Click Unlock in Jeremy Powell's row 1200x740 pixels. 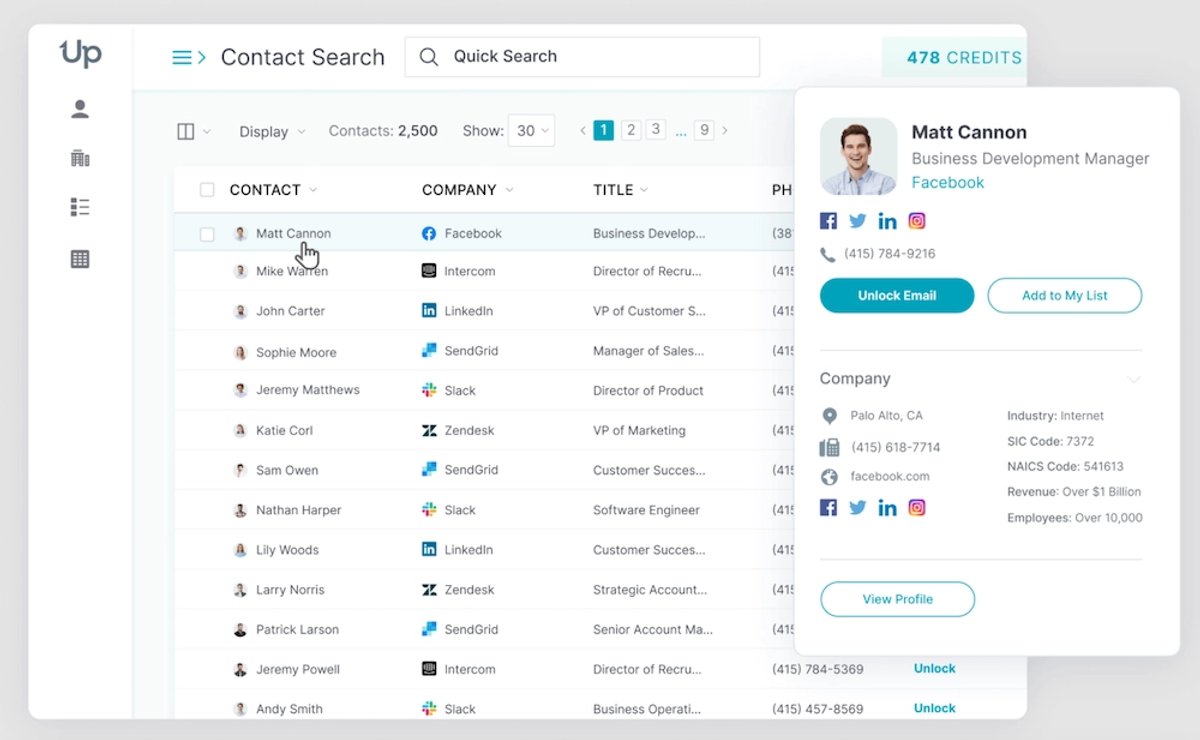pos(935,668)
